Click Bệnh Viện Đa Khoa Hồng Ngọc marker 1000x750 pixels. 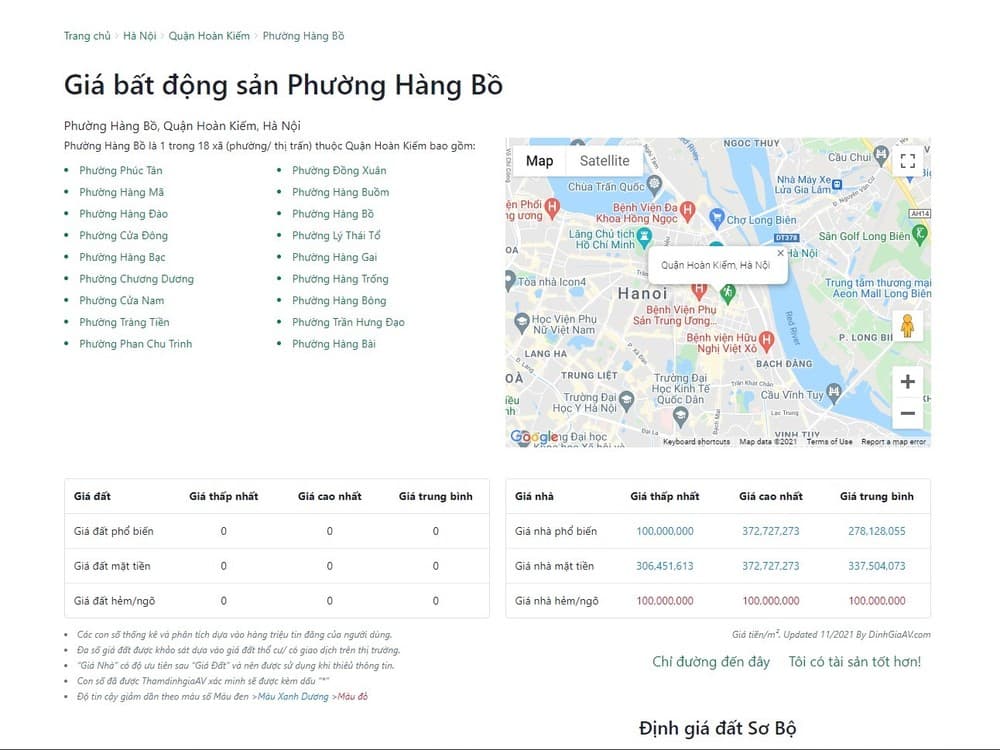pyautogui.click(x=688, y=210)
